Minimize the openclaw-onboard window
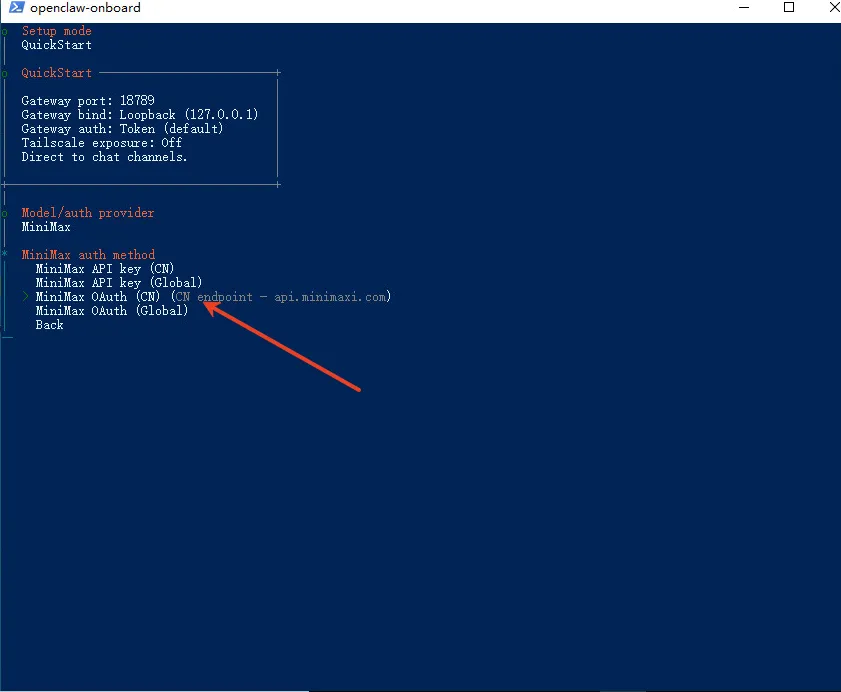 click(744, 8)
